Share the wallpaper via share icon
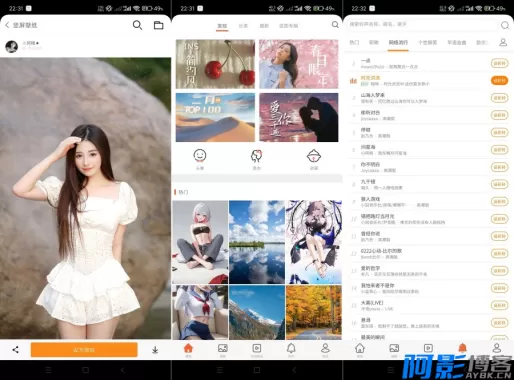This screenshot has width=514, height=380. click(x=15, y=349)
